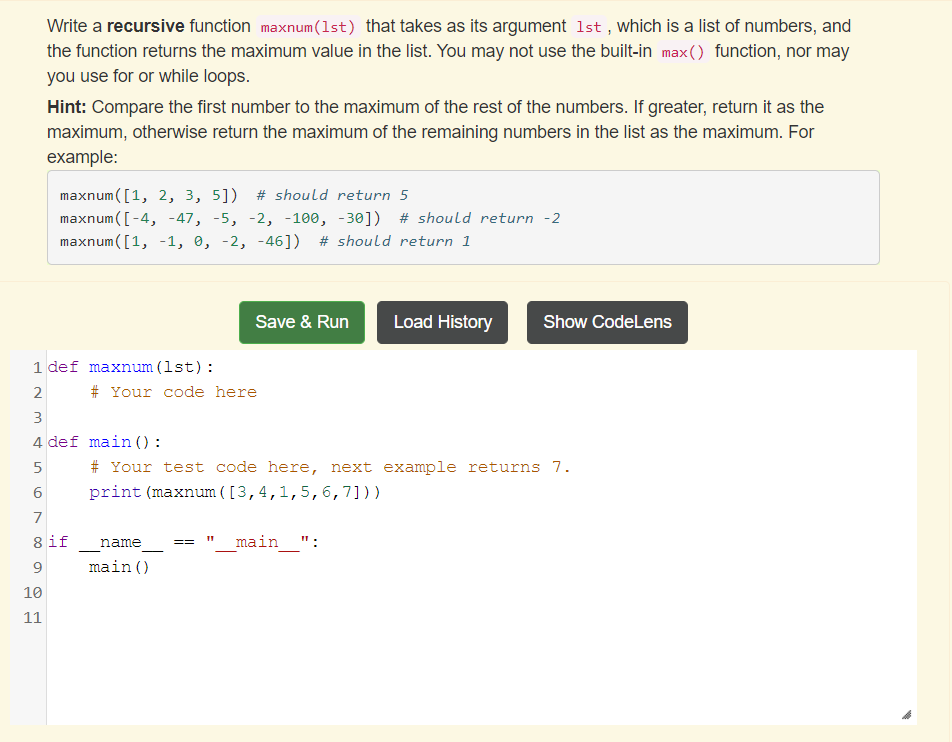Screen dimensions: 952x742
Task: Click example returning -2 line
Action: pyautogui.click(x=310, y=219)
